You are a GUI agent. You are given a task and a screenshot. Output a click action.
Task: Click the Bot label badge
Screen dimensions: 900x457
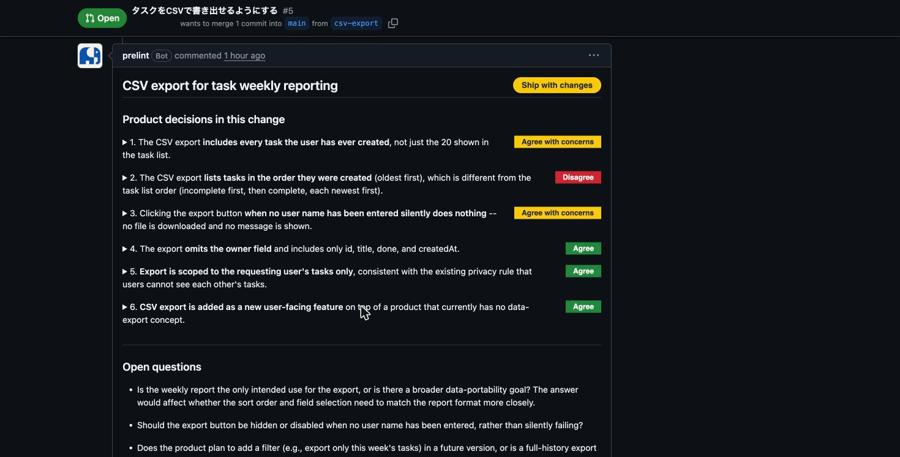coord(162,56)
